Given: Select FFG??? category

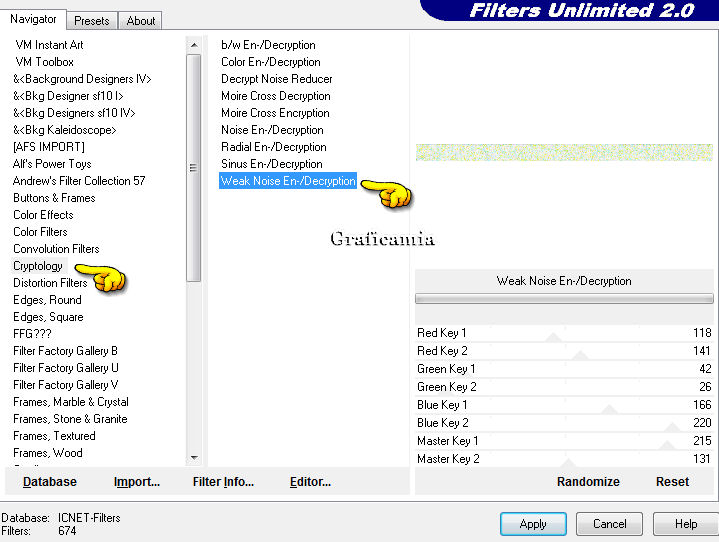Looking at the screenshot, I should click(32, 333).
